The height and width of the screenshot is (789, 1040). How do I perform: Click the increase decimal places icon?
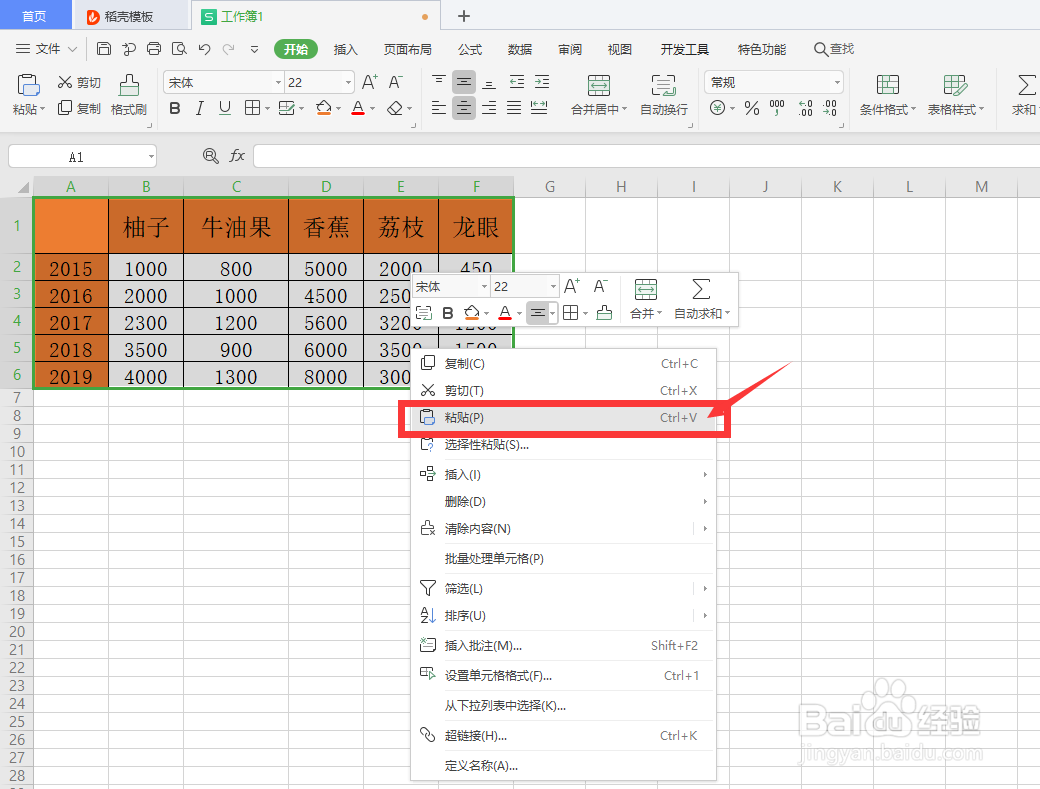click(805, 108)
